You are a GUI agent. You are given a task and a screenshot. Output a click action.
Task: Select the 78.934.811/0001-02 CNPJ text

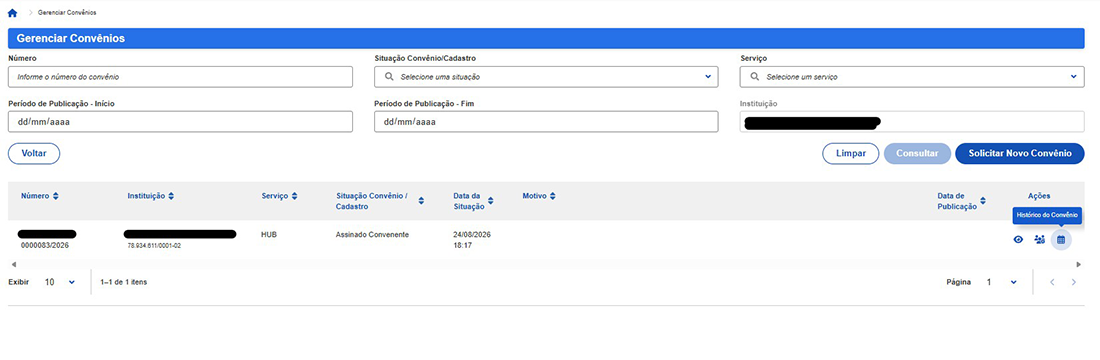coord(154,246)
